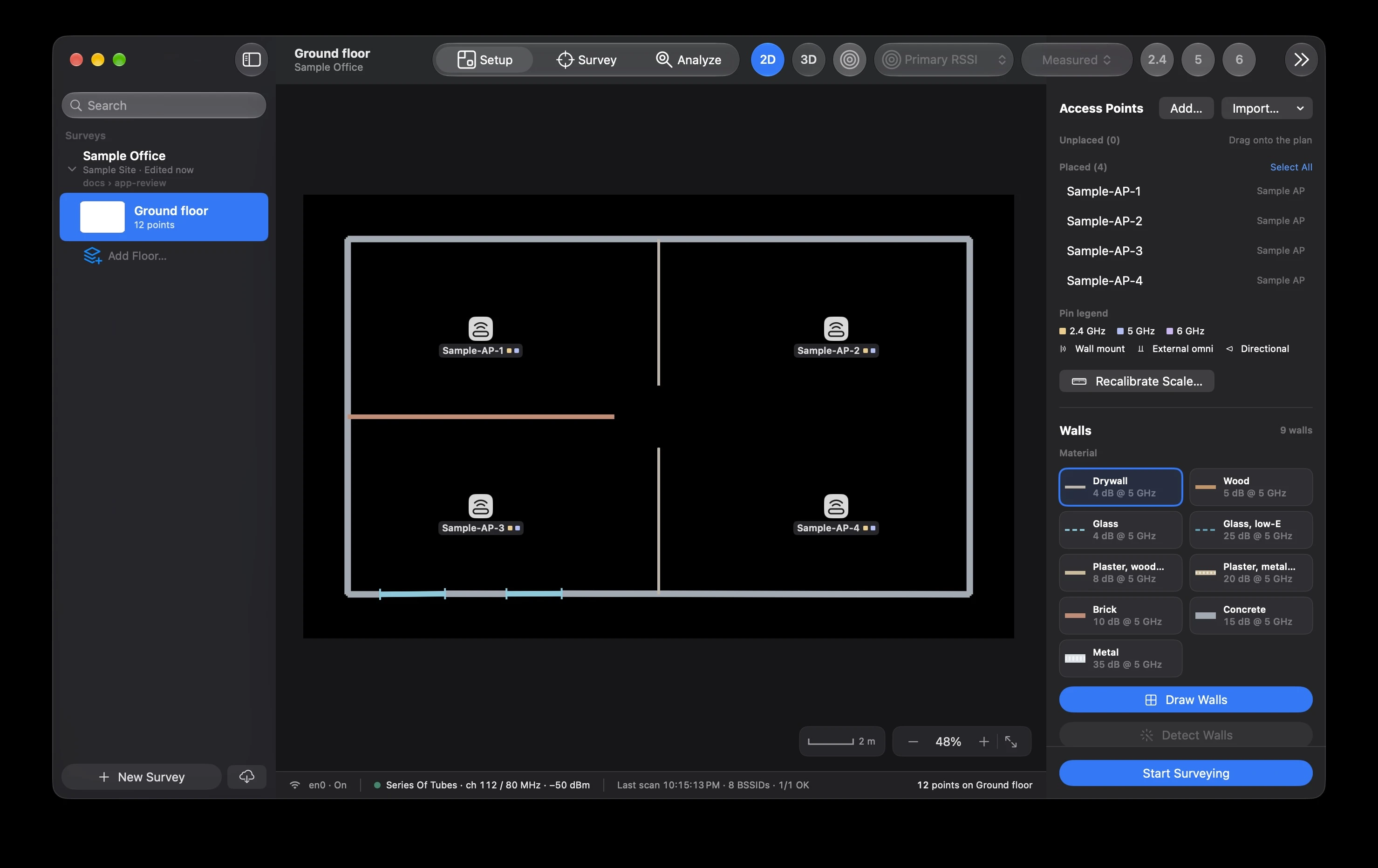The image size is (1378, 868).
Task: Click the cloud sync icon button
Action: pyautogui.click(x=246, y=776)
